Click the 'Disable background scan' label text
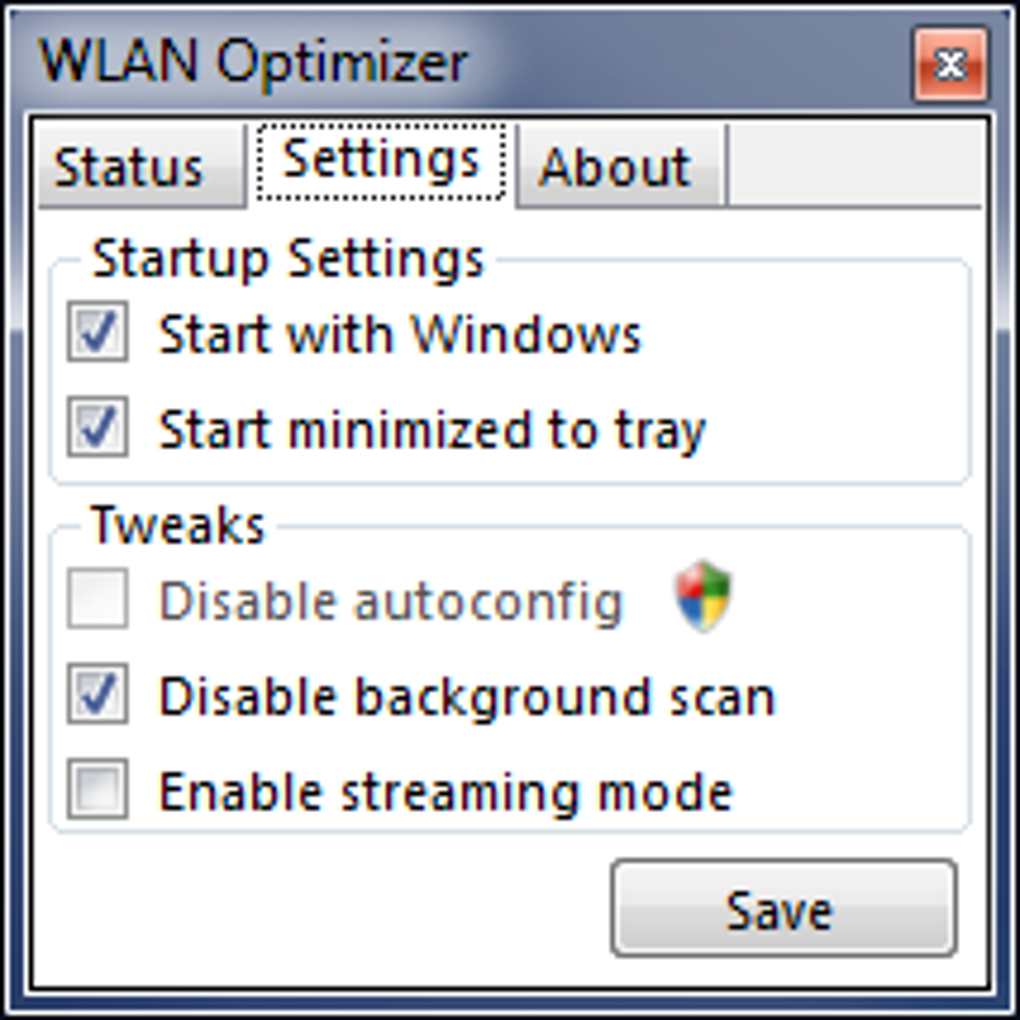The height and width of the screenshot is (1020, 1020). coord(468,697)
